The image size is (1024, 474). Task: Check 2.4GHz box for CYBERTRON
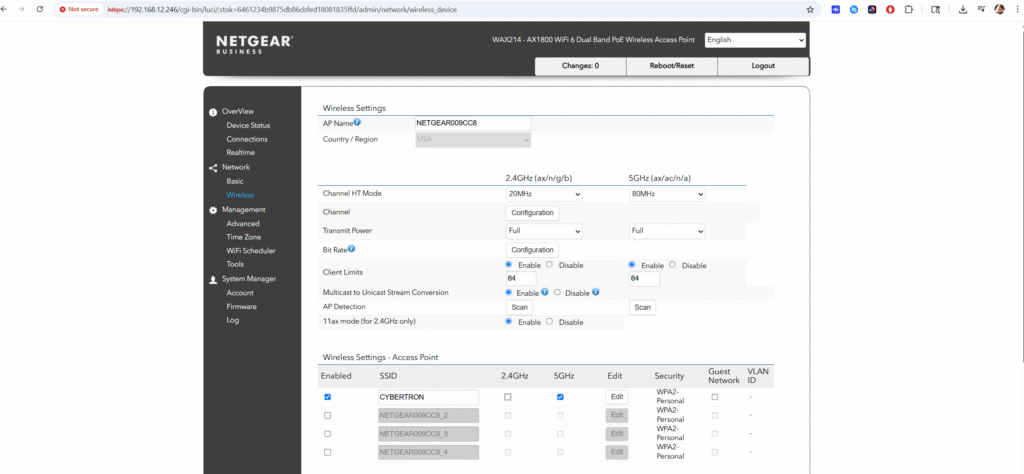click(507, 397)
